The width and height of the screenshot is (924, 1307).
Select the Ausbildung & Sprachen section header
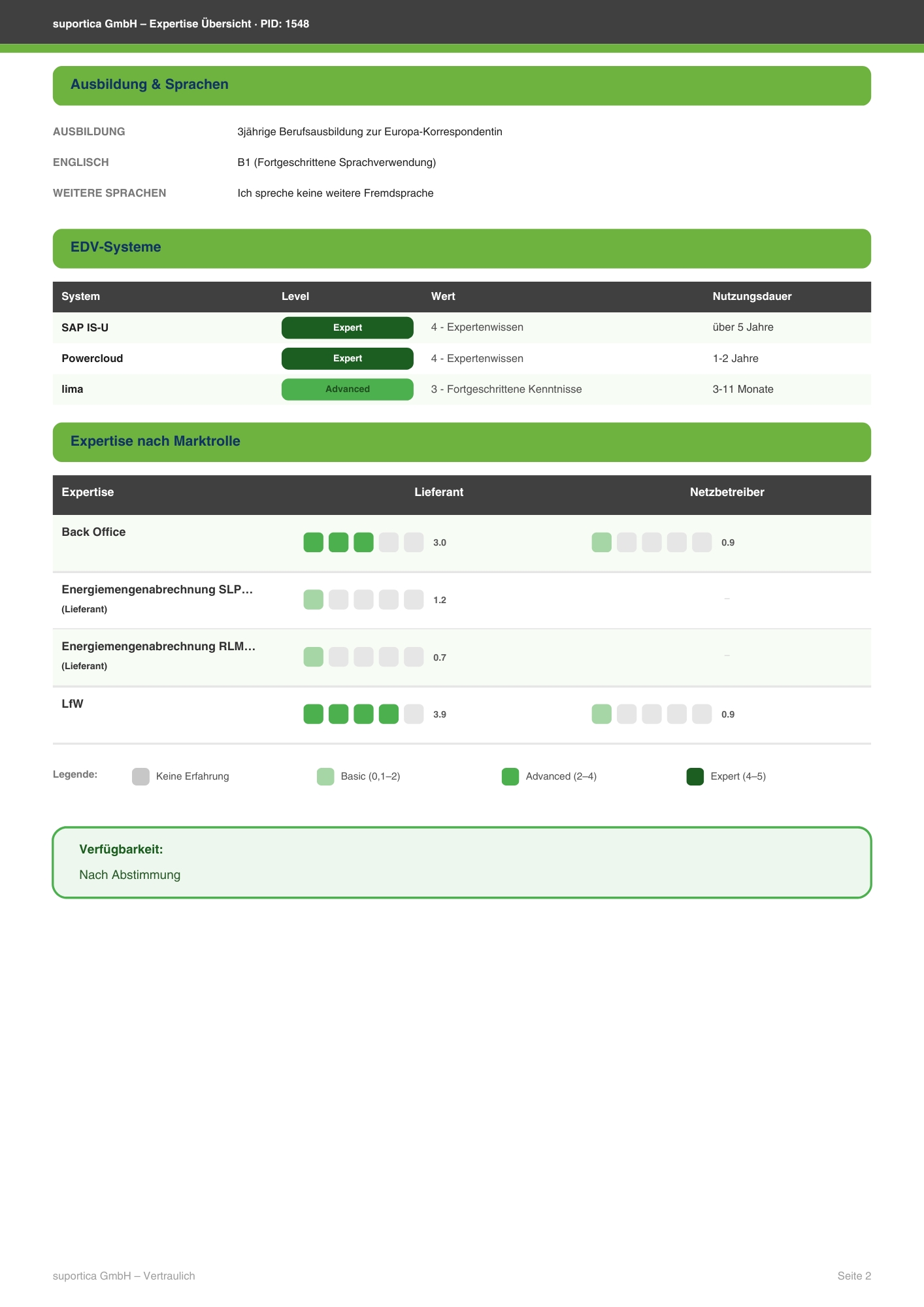point(462,85)
